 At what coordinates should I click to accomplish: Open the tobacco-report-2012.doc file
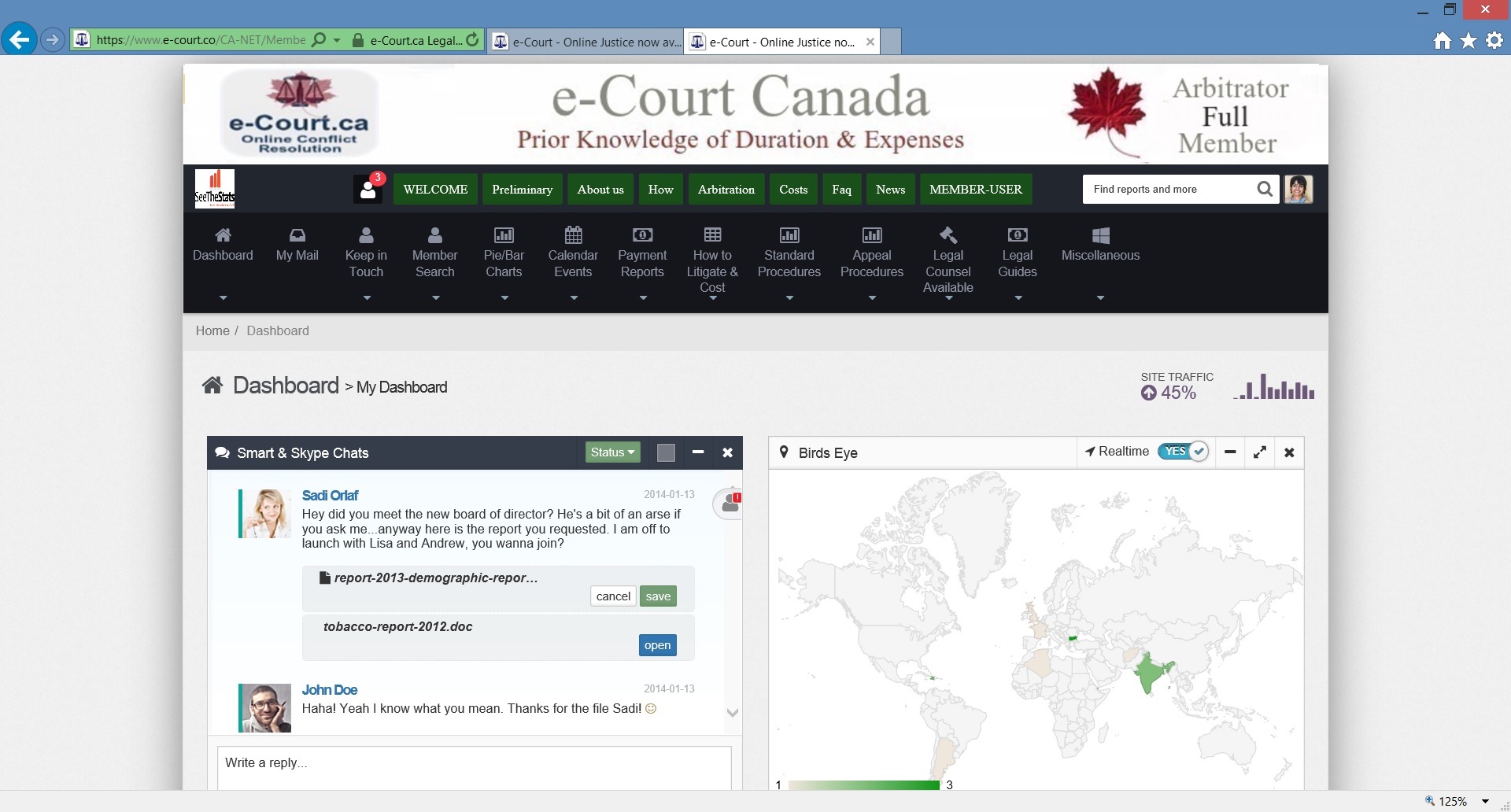coord(657,645)
